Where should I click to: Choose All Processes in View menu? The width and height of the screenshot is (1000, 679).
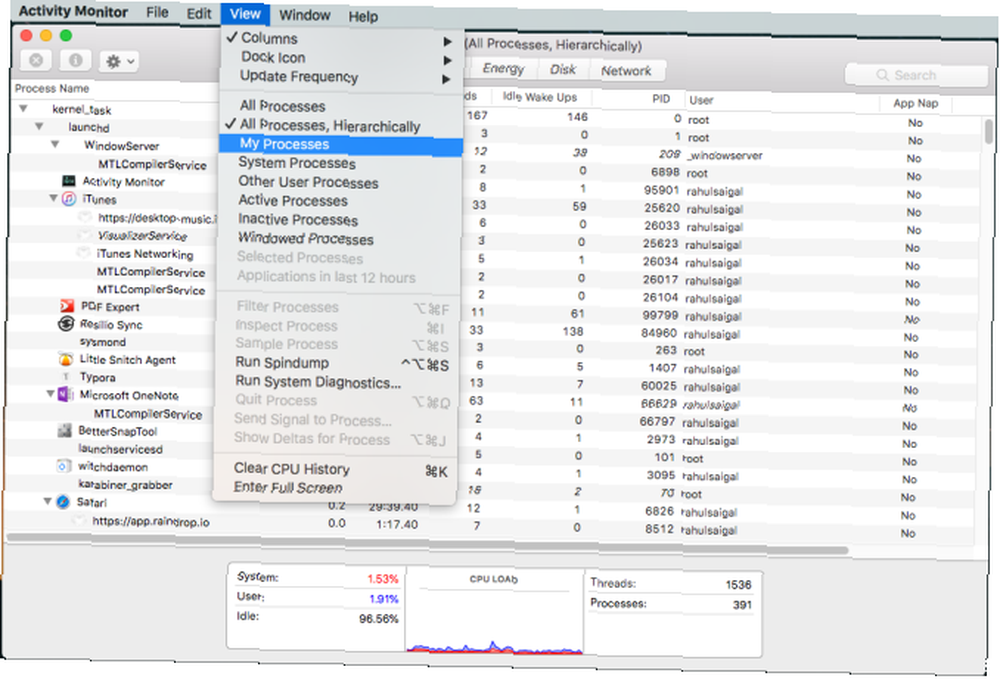coord(341,106)
